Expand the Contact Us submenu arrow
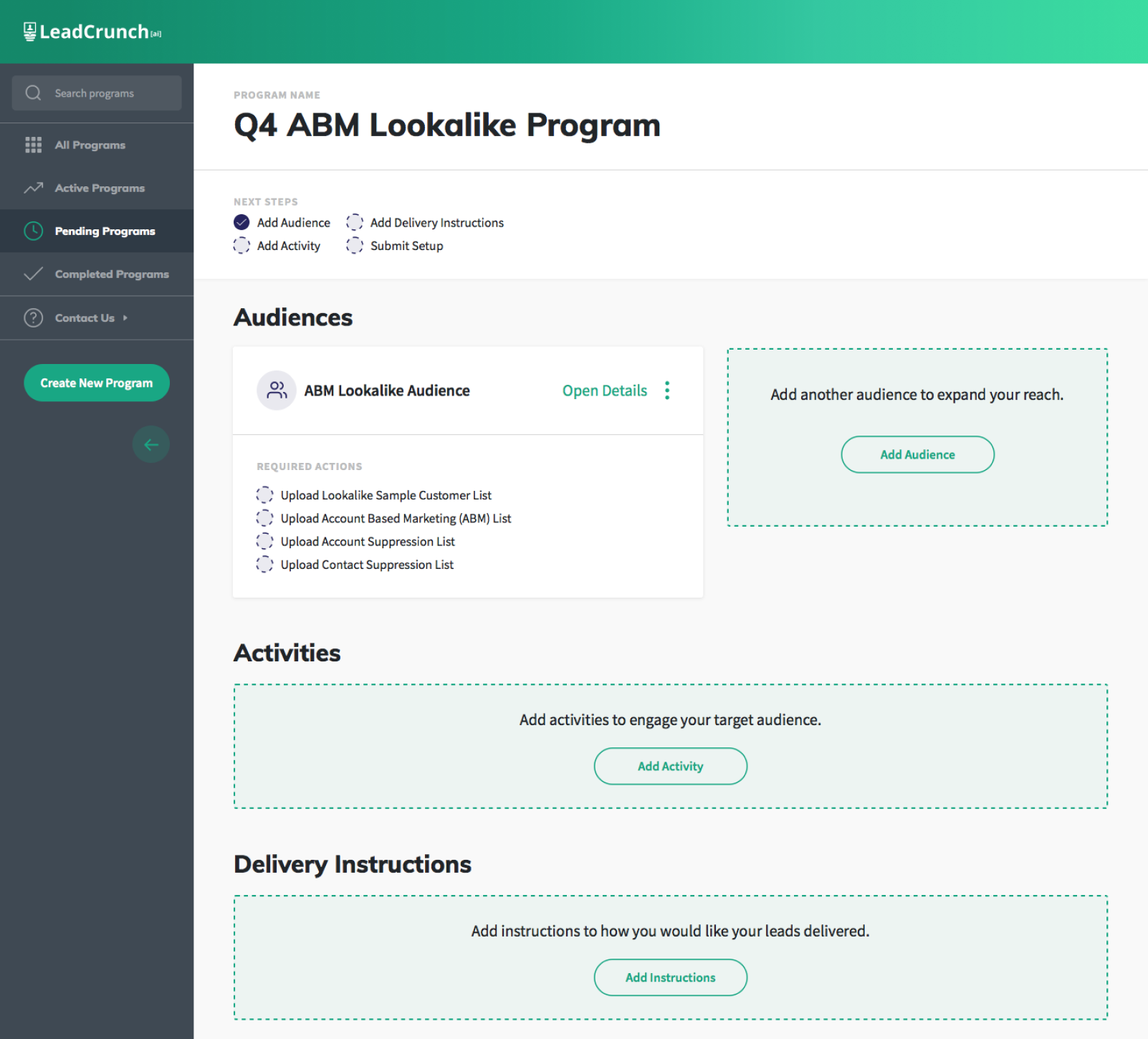The width and height of the screenshot is (1148, 1039). [125, 318]
